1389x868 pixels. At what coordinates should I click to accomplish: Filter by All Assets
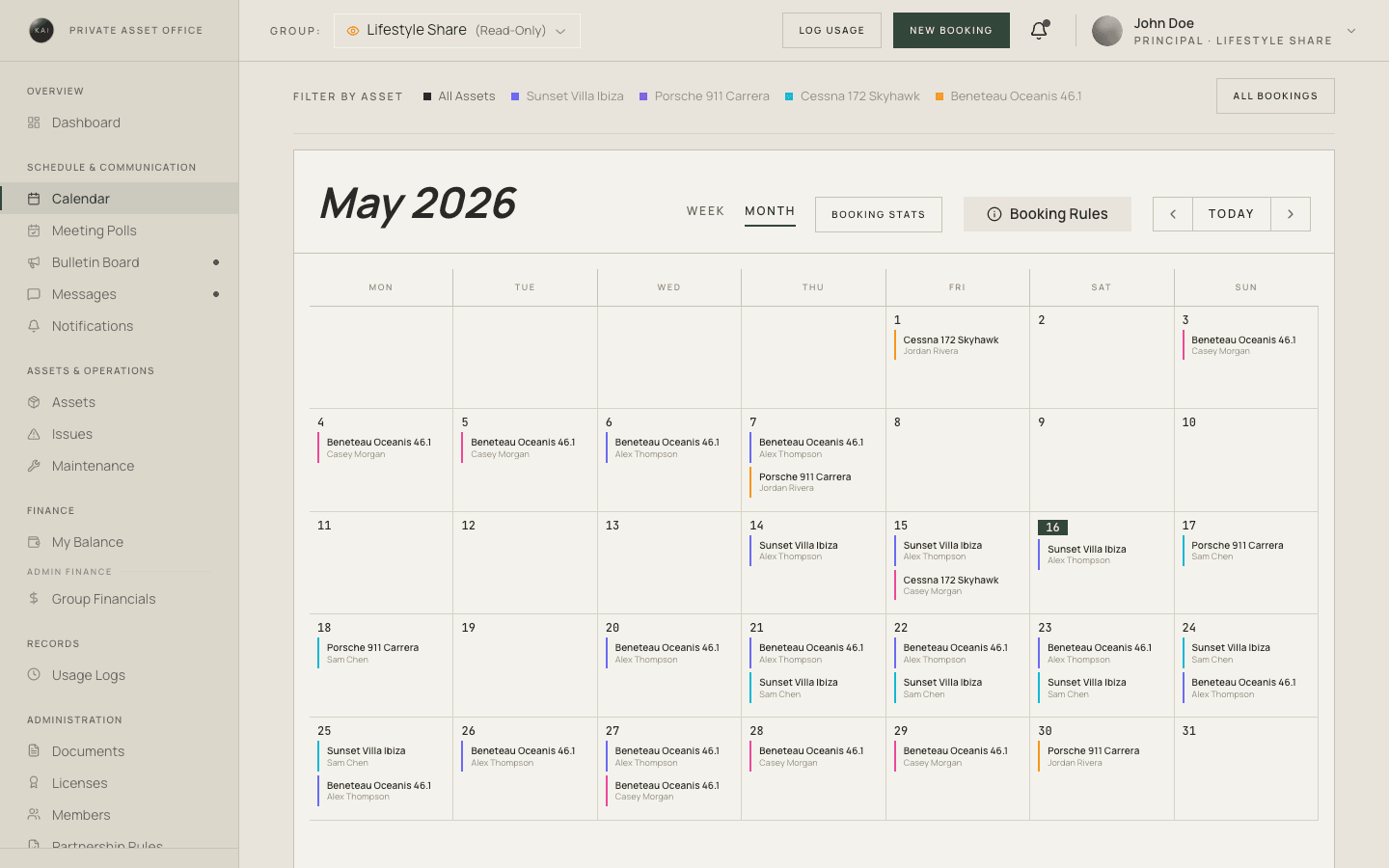pyautogui.click(x=459, y=96)
